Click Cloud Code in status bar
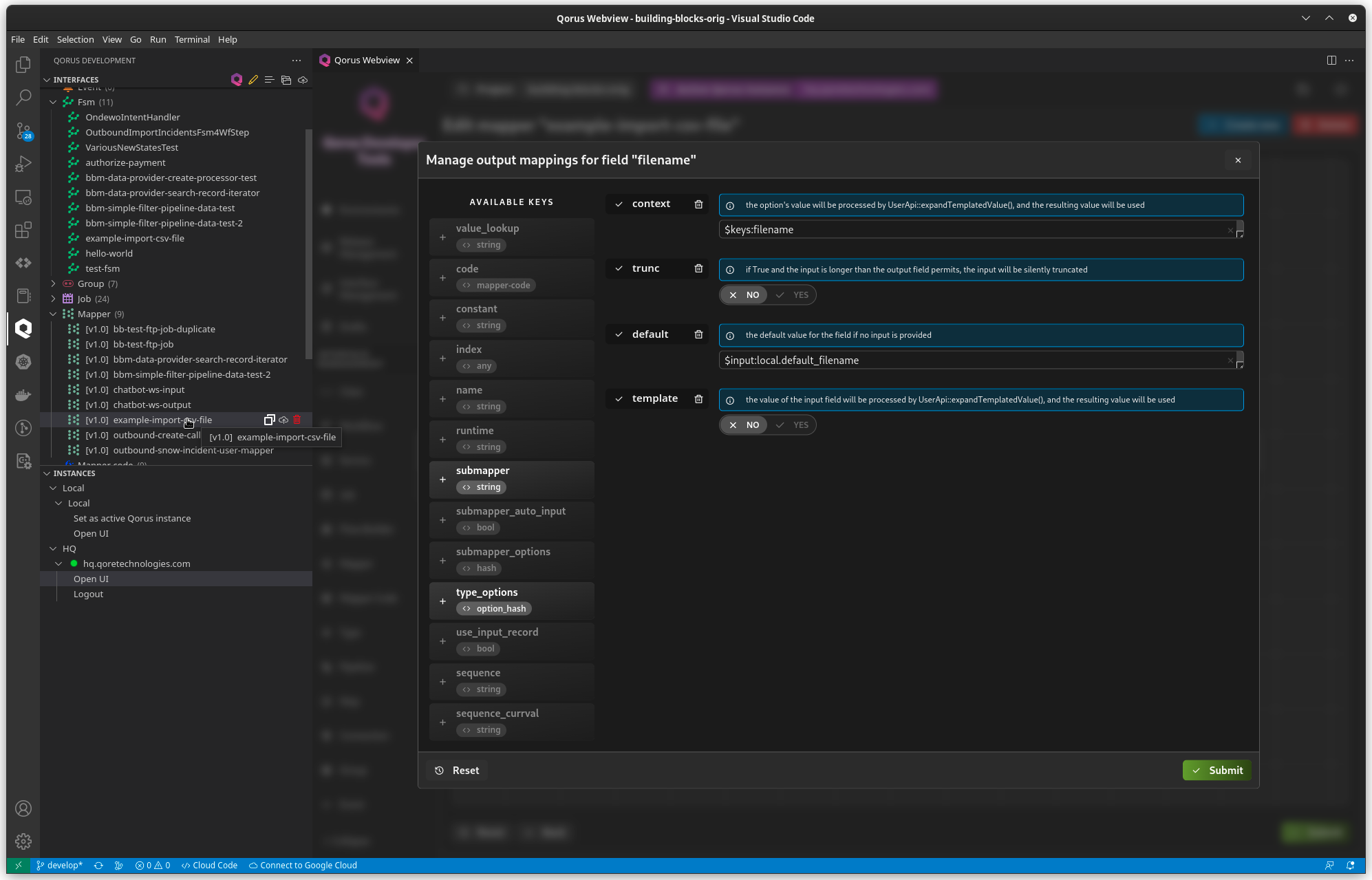 (x=209, y=866)
